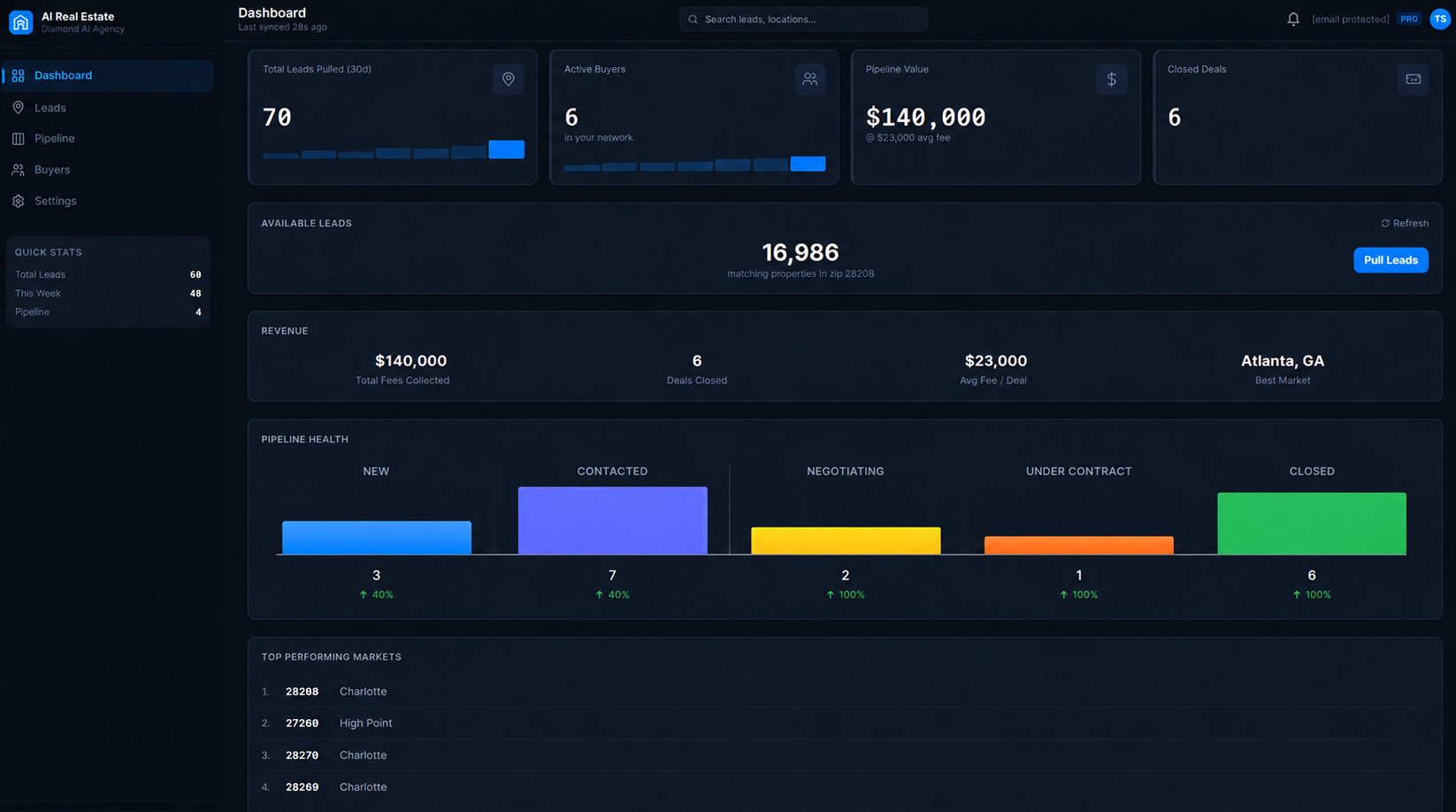Click the This Week quick stat row
Viewport: 1456px width, 812px height.
tap(108, 293)
